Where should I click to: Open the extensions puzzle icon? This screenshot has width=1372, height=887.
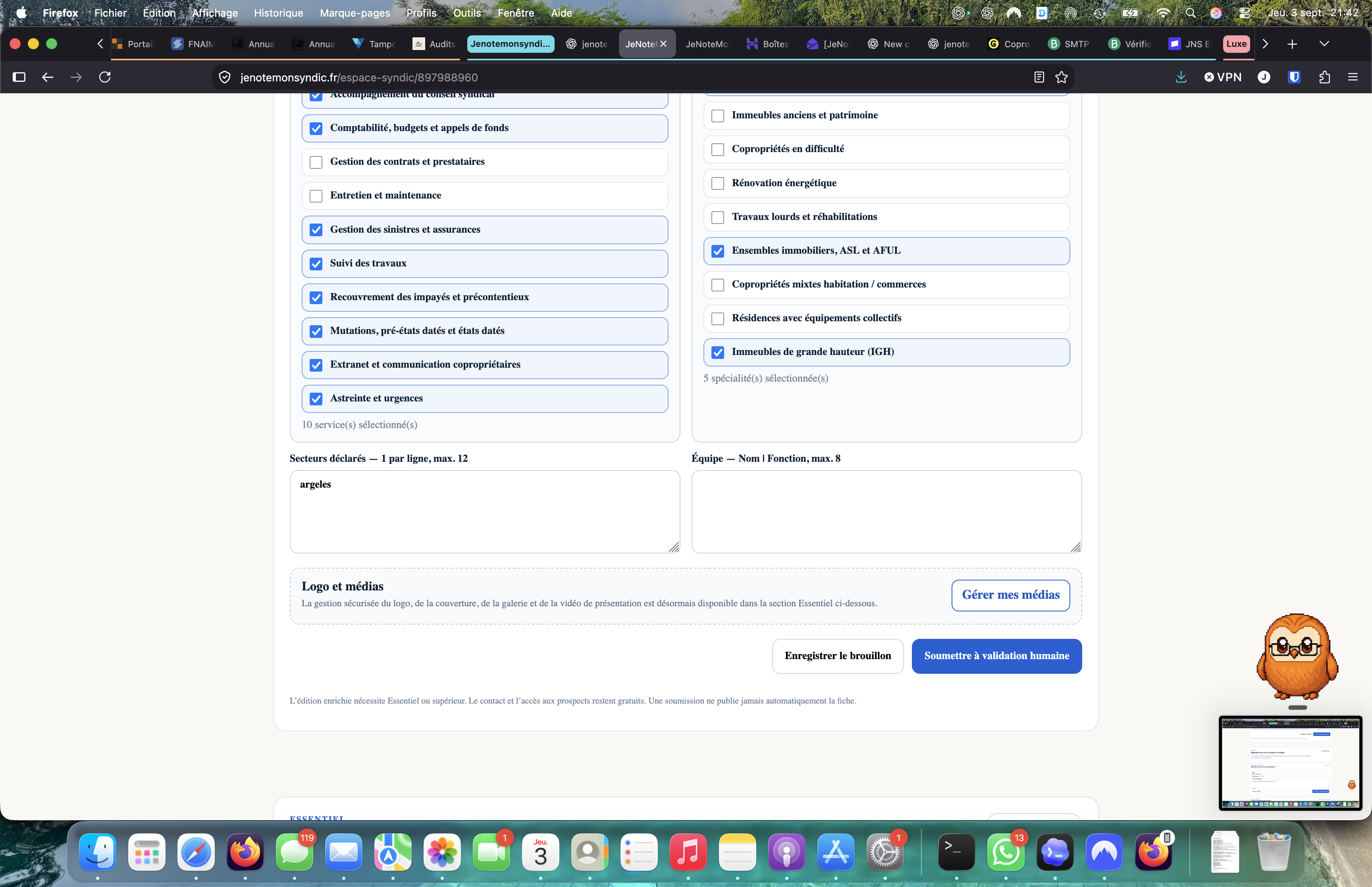tap(1324, 77)
